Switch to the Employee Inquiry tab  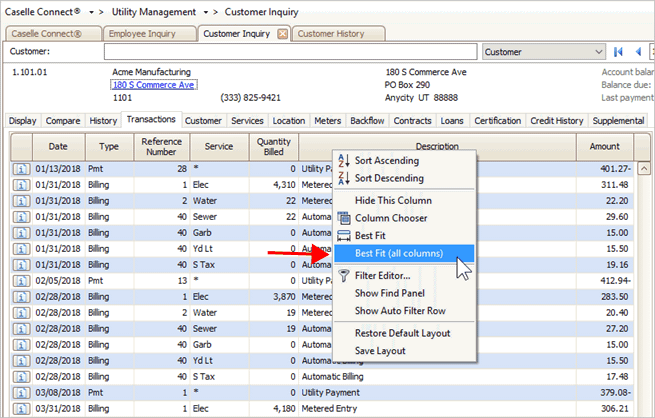pos(149,34)
